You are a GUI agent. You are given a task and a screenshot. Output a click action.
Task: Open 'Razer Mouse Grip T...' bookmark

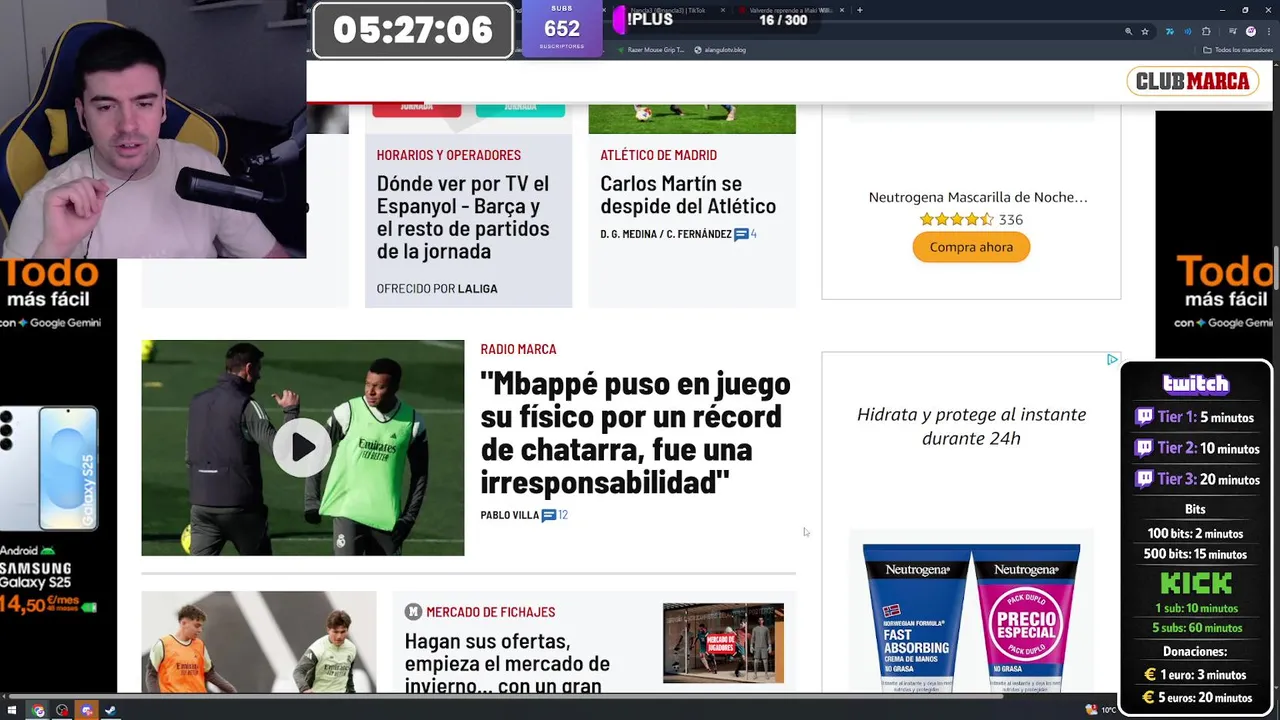(650, 50)
